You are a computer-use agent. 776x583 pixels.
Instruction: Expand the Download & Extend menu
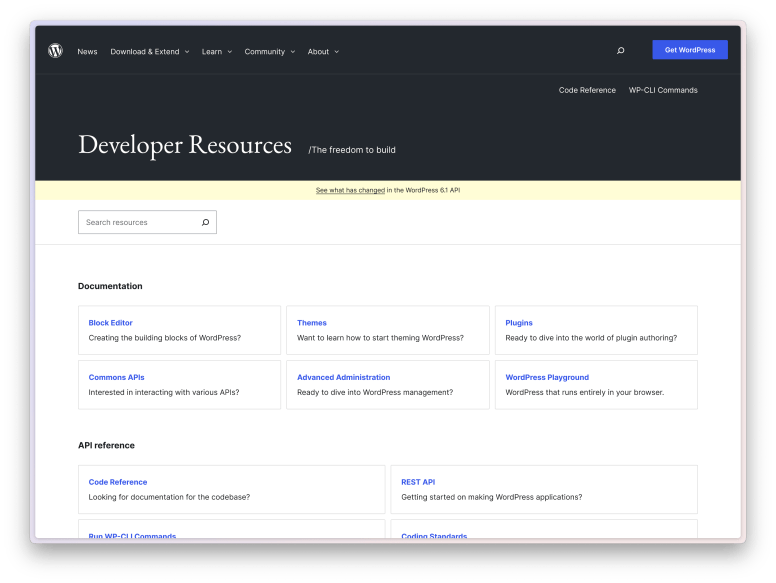point(149,51)
